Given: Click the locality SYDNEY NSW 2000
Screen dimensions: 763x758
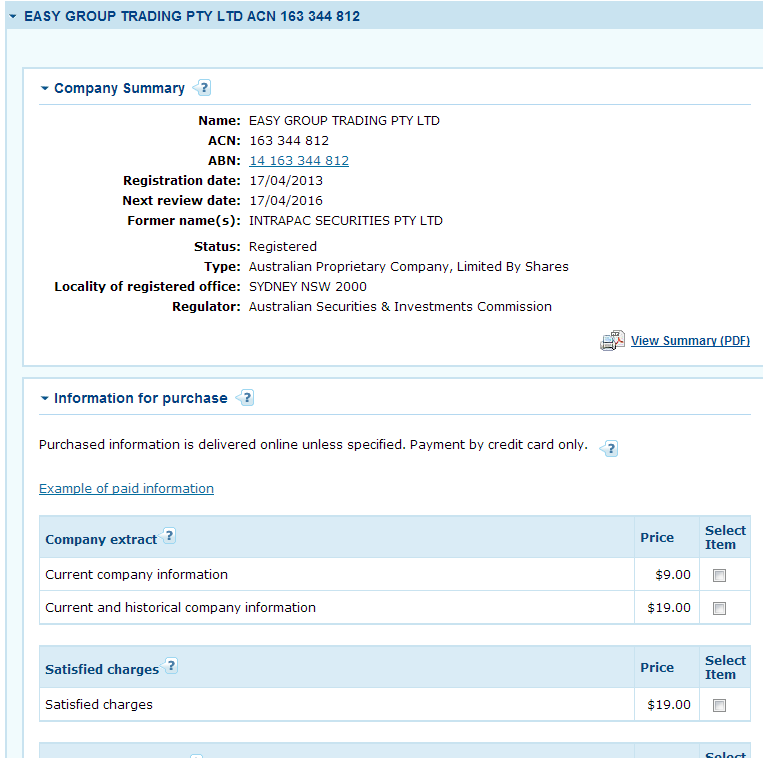Looking at the screenshot, I should click(x=308, y=287).
